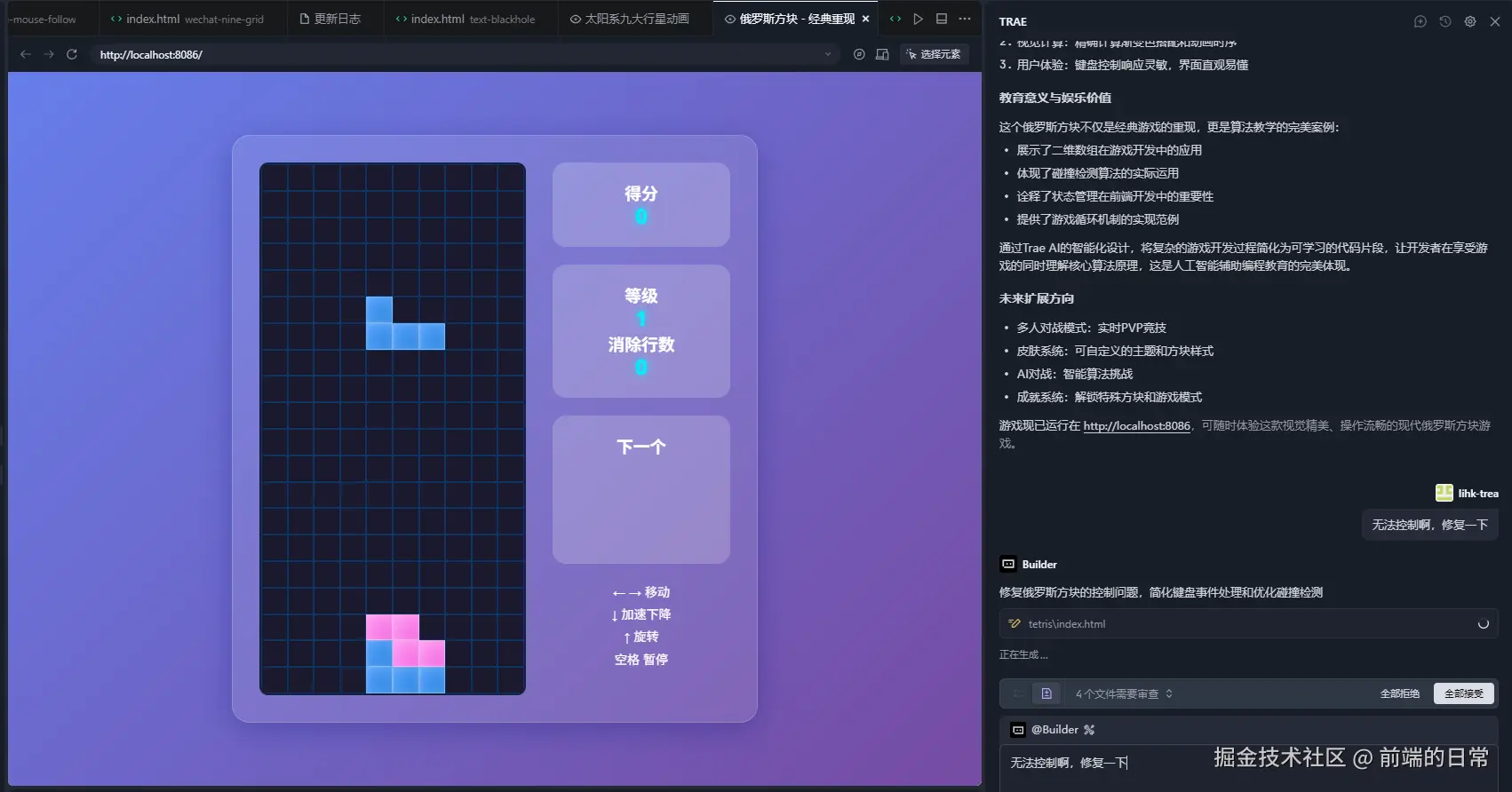Start a new chat in TRAE panel
Screen dimensions: 1512x792
pos(1420,21)
